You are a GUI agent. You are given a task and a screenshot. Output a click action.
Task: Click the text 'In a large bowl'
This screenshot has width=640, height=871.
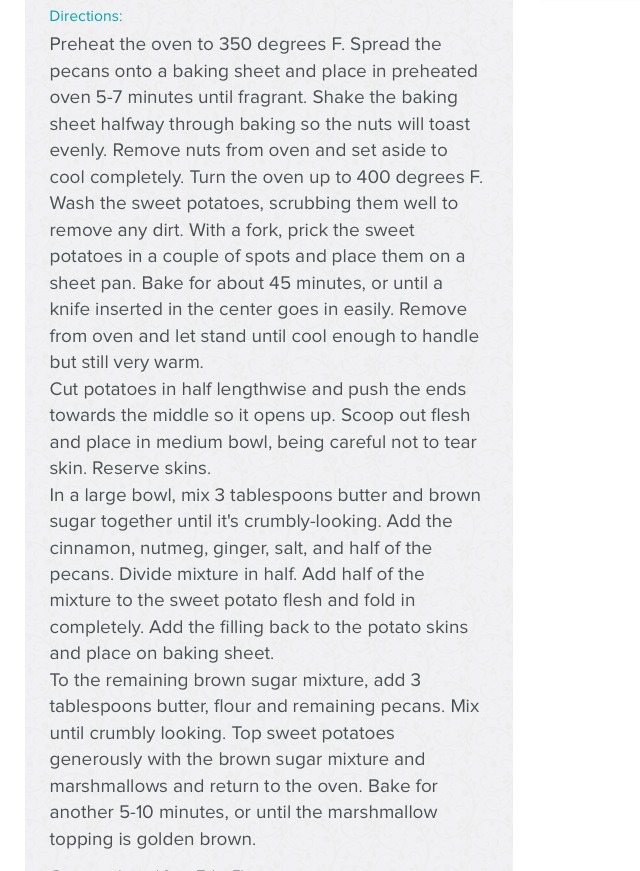(113, 495)
